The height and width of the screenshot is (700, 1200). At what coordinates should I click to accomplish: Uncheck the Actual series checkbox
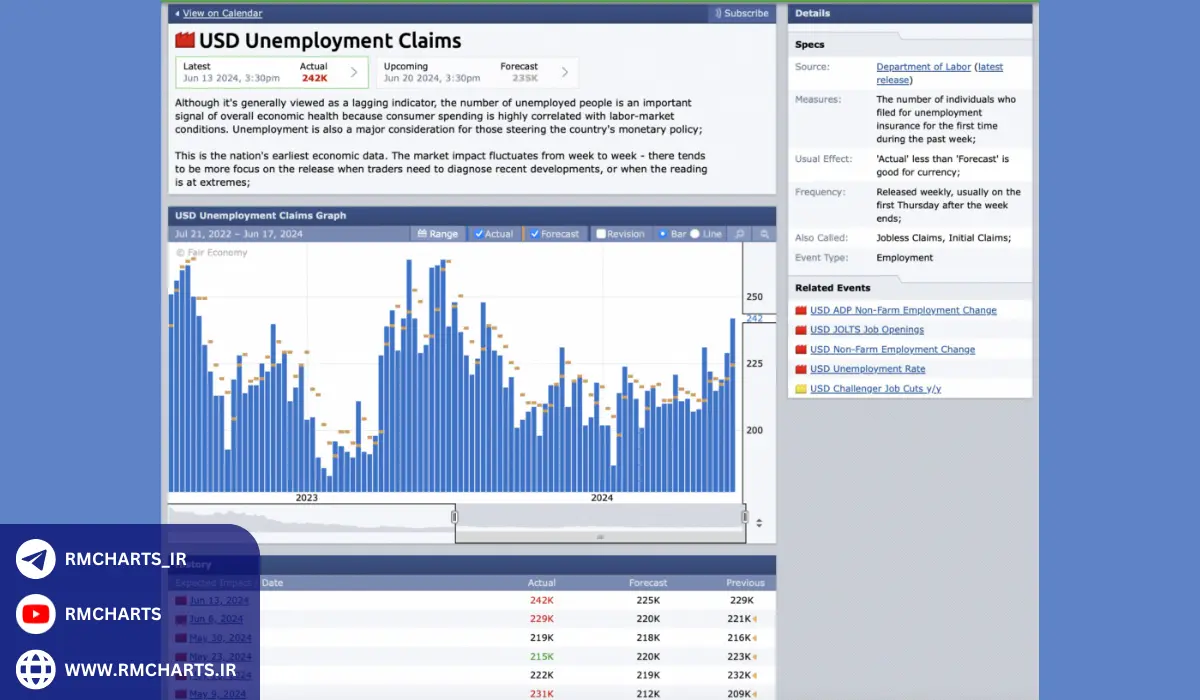point(479,234)
